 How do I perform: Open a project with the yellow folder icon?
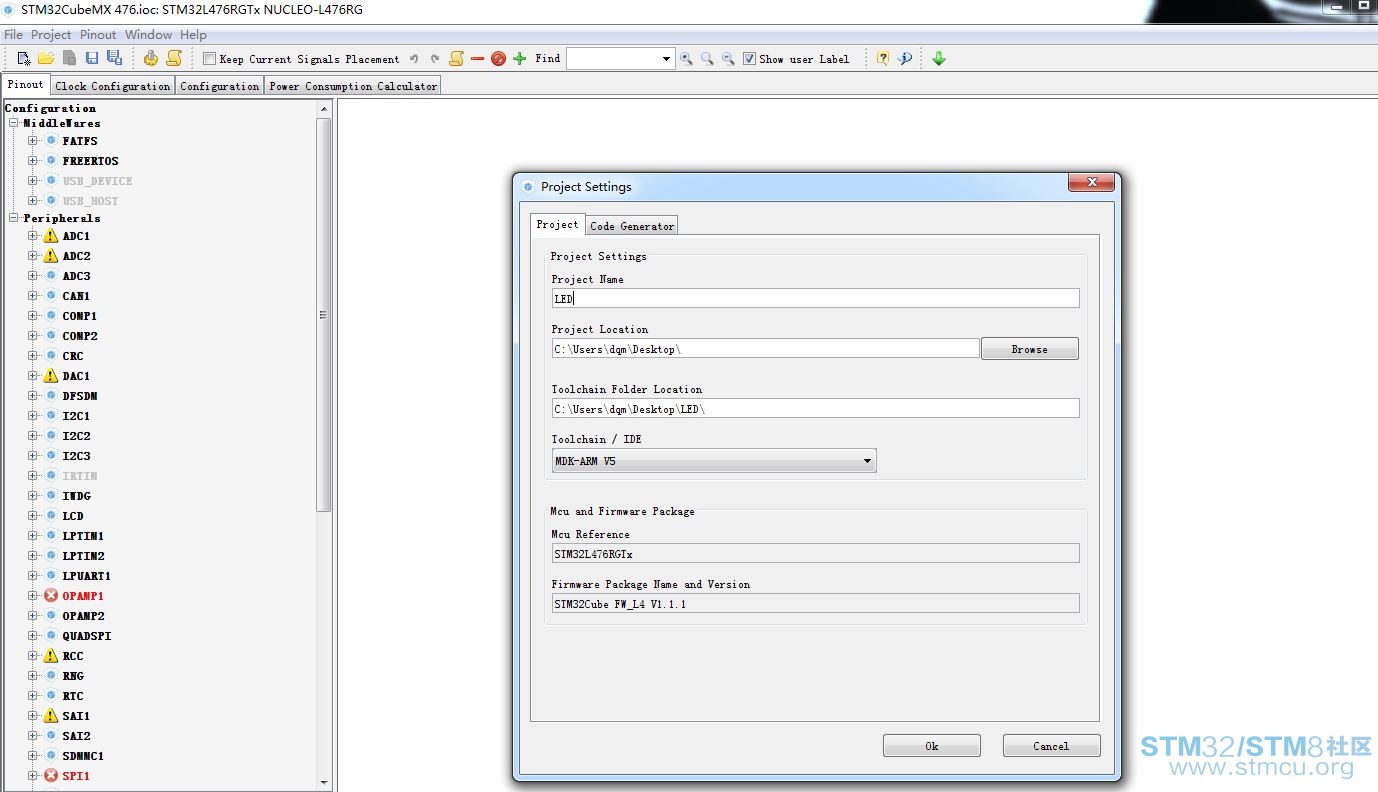[x=46, y=58]
